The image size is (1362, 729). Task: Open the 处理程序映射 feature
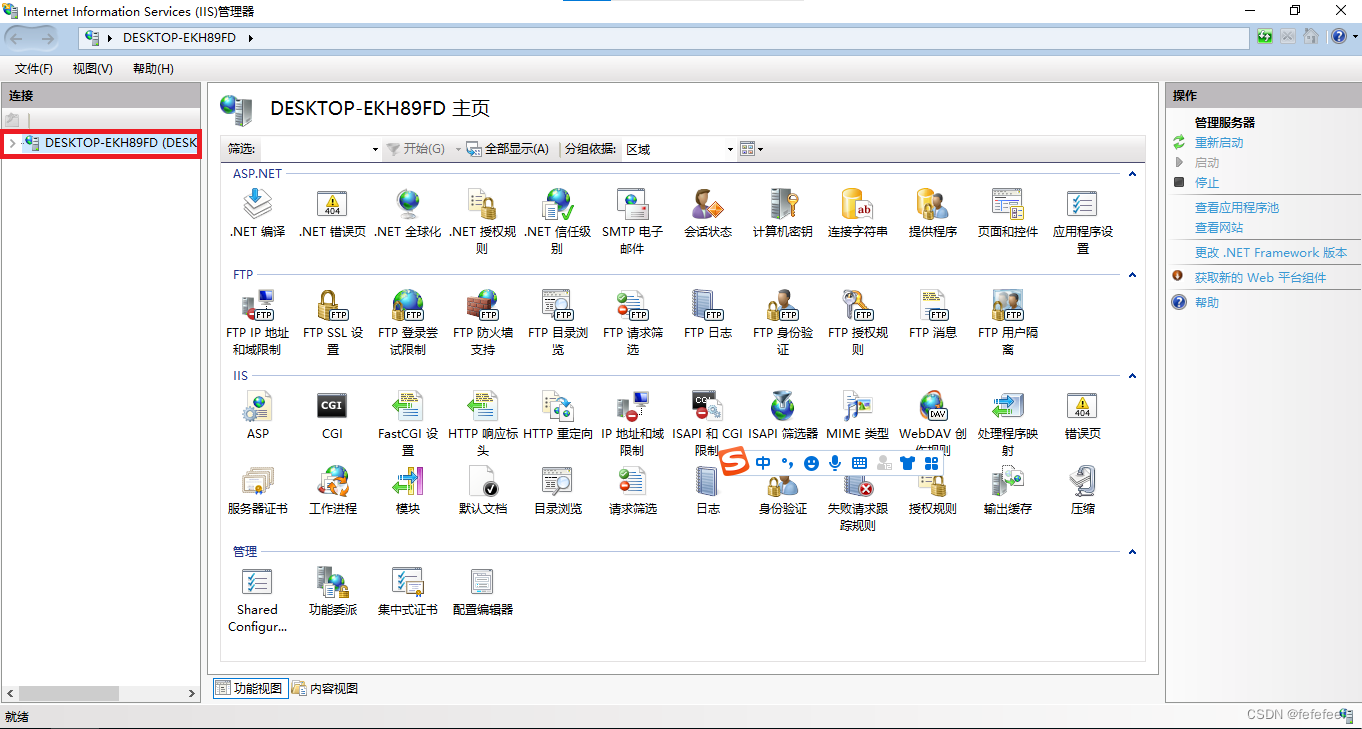coord(1007,423)
